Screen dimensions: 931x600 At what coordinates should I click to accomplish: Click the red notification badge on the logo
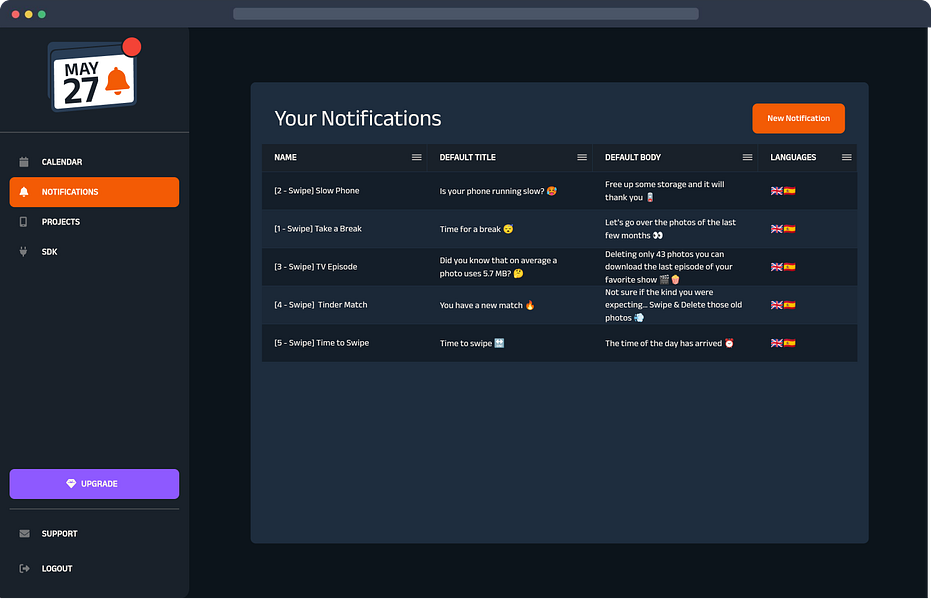131,45
